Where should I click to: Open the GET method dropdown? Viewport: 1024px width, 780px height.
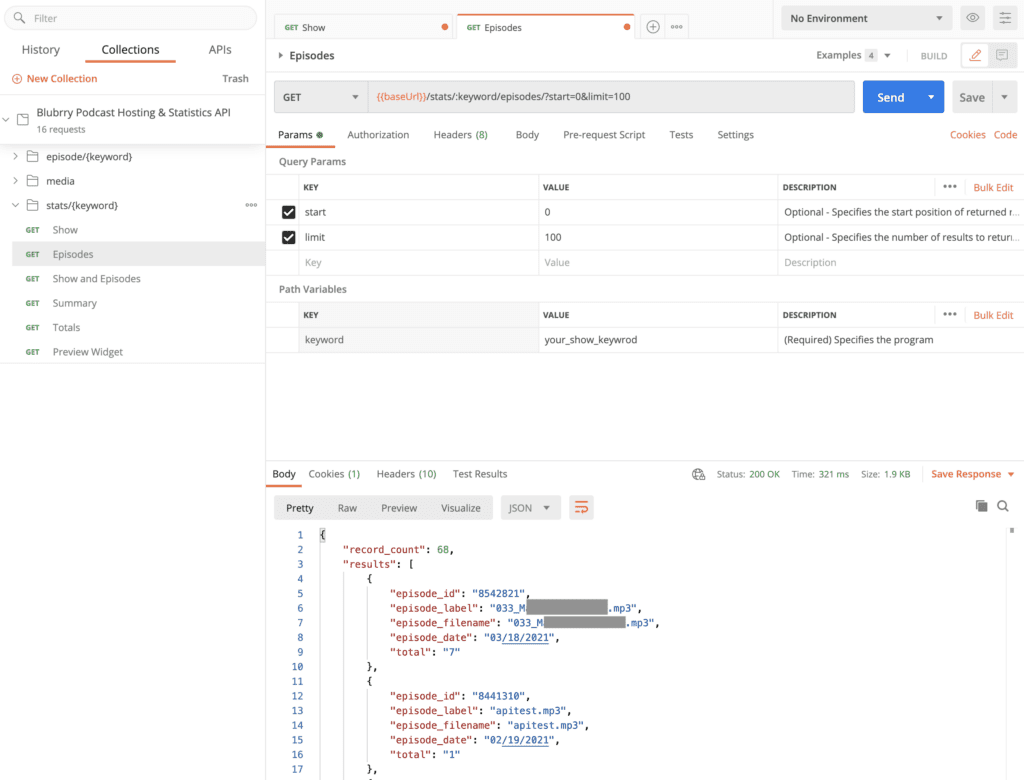[x=320, y=97]
